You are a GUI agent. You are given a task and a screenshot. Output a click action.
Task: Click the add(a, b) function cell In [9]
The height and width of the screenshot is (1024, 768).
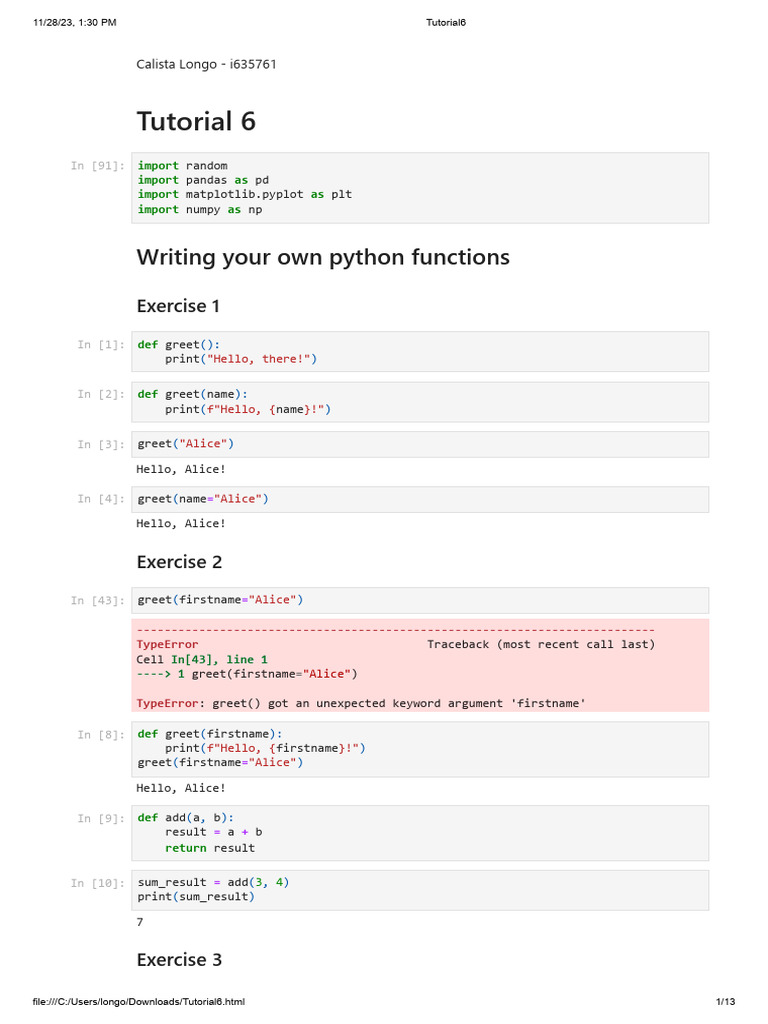point(420,832)
